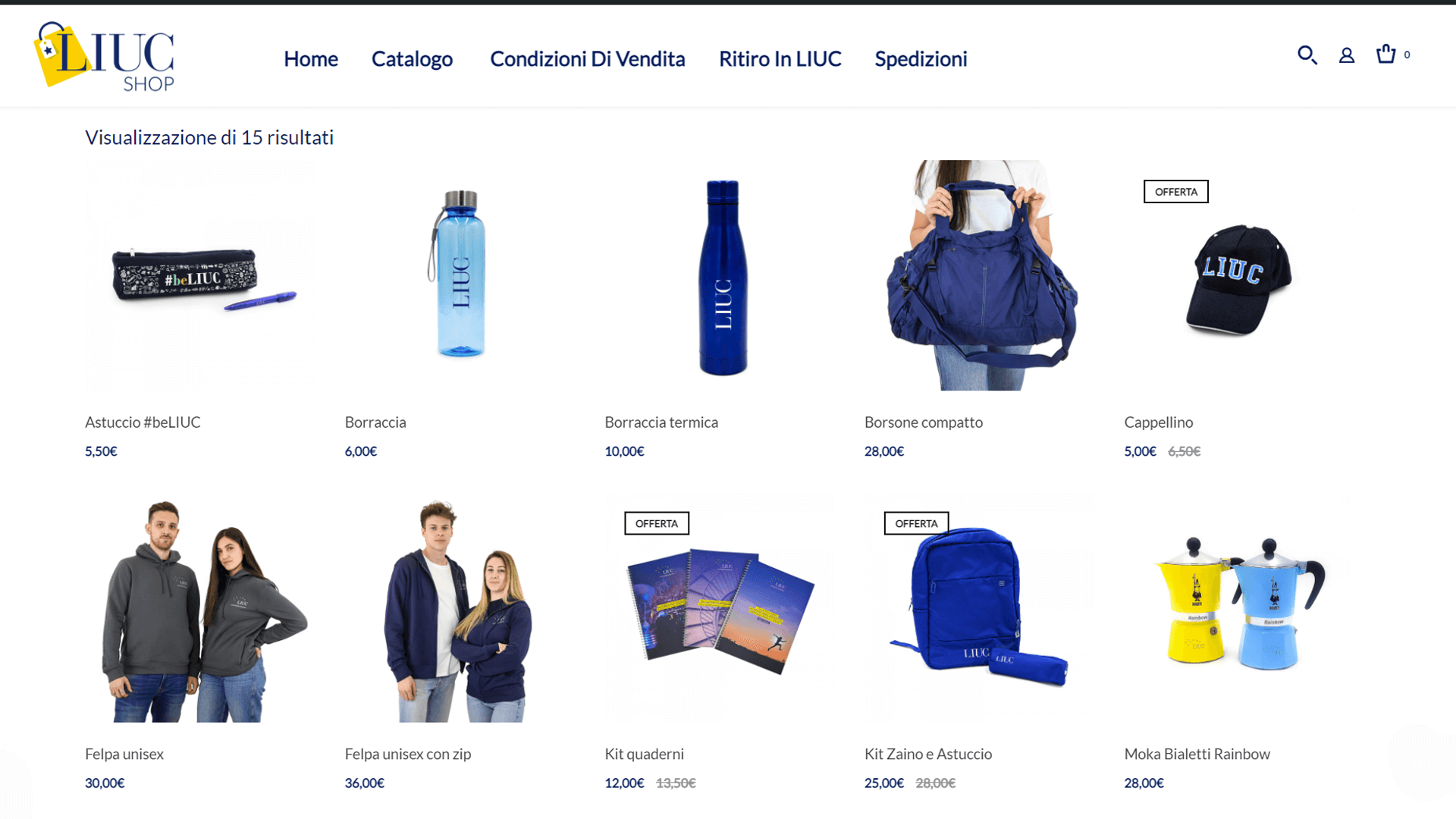This screenshot has width=1456, height=819.
Task: Open the Borraccia termica product title
Action: (x=661, y=422)
